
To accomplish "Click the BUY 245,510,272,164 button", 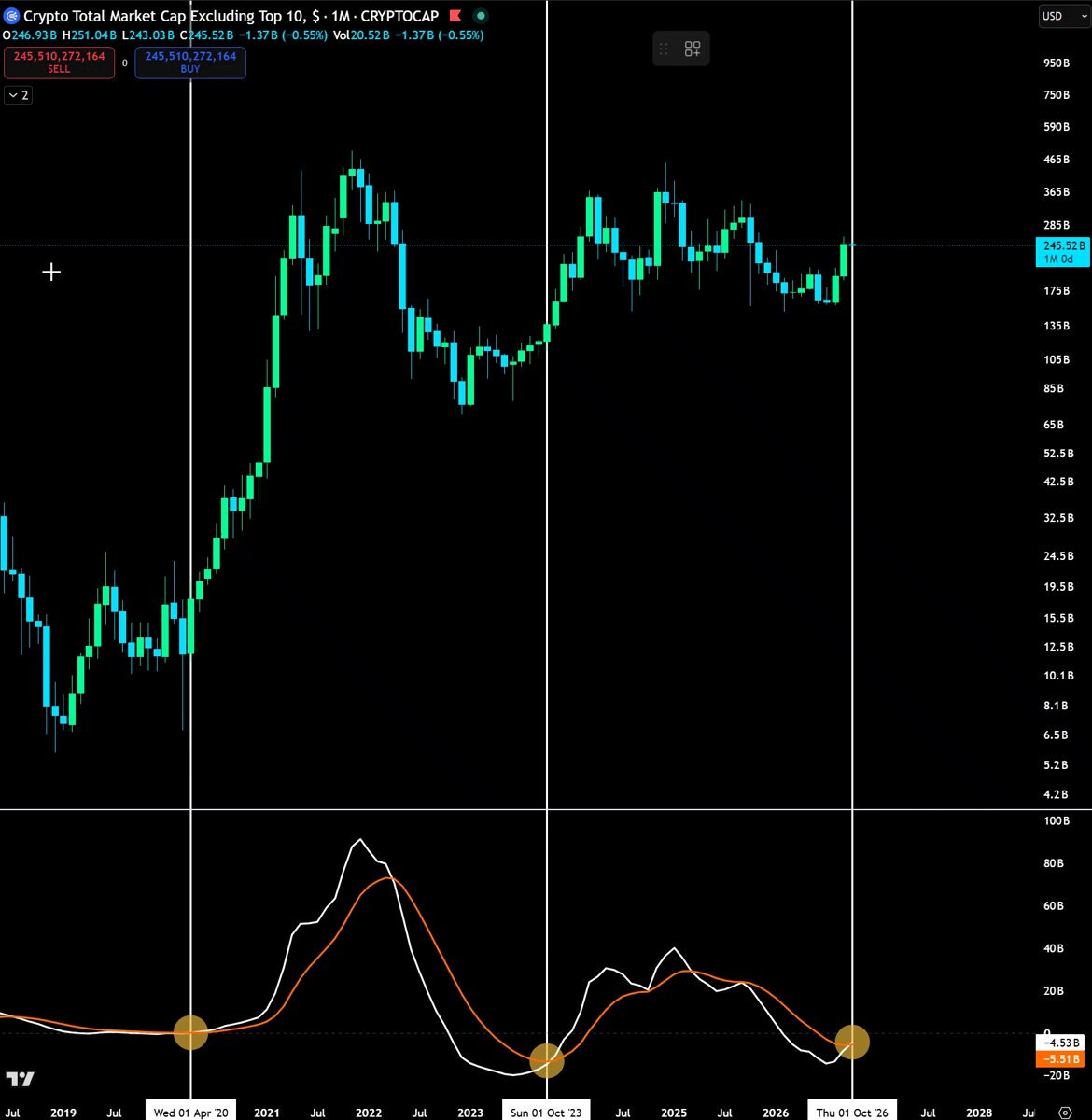I will 190,63.
